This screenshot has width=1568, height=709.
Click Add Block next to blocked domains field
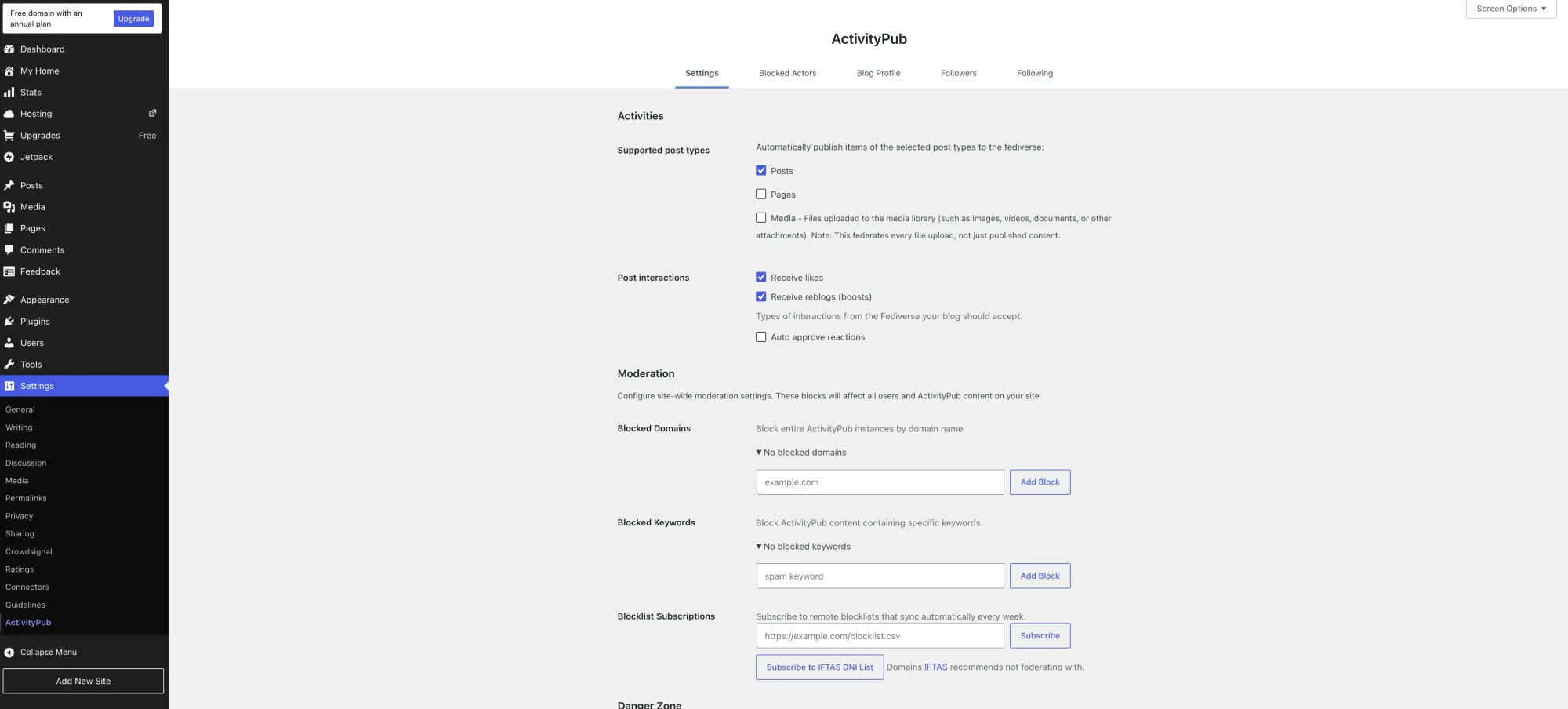click(1040, 482)
